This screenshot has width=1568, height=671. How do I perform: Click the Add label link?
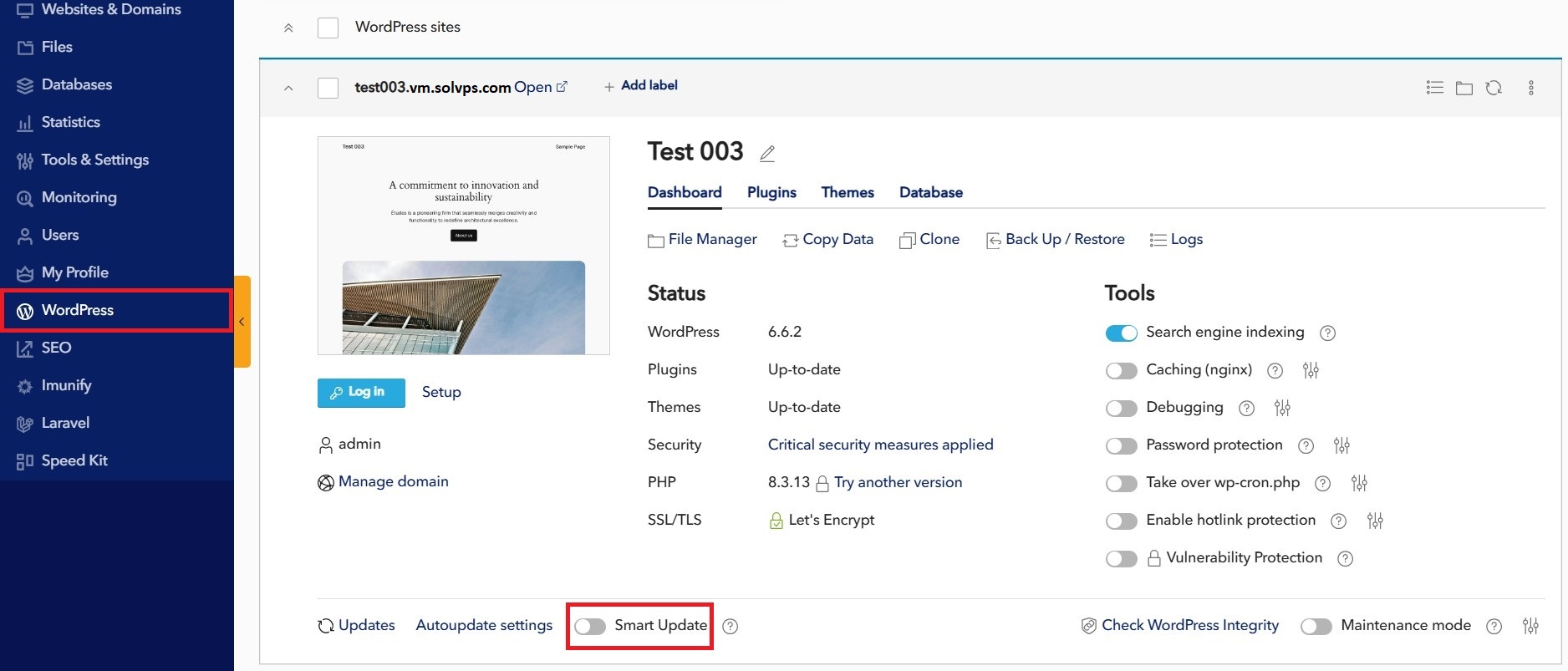pyautogui.click(x=640, y=85)
